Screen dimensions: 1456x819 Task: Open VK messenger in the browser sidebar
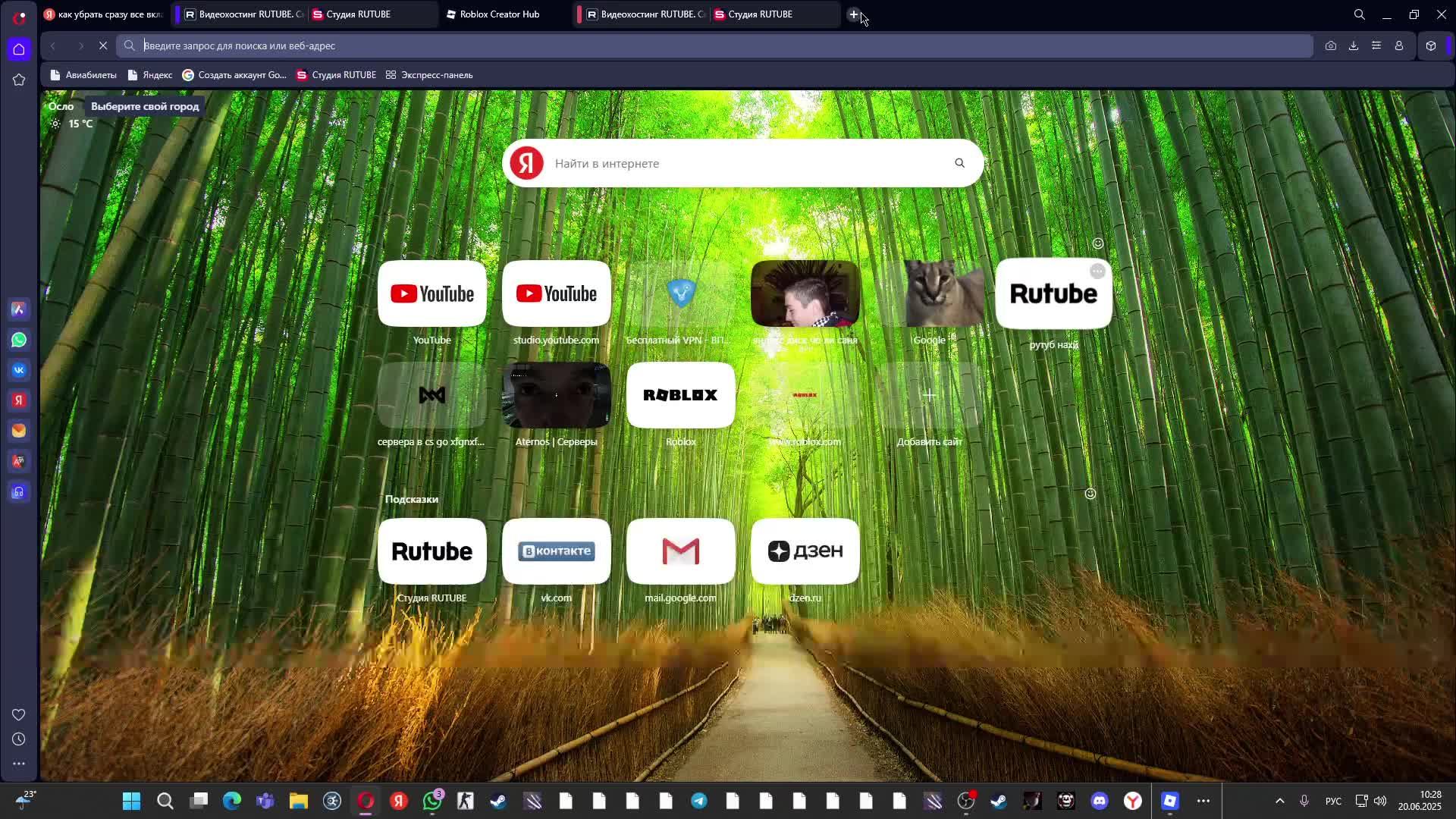pos(19,370)
